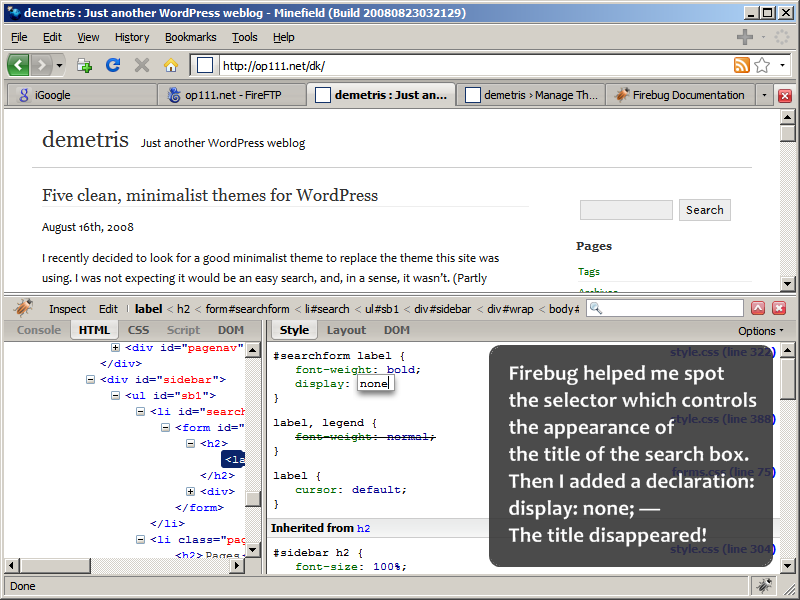800x600 pixels.
Task: Expand the div node under form
Action: tap(190, 491)
